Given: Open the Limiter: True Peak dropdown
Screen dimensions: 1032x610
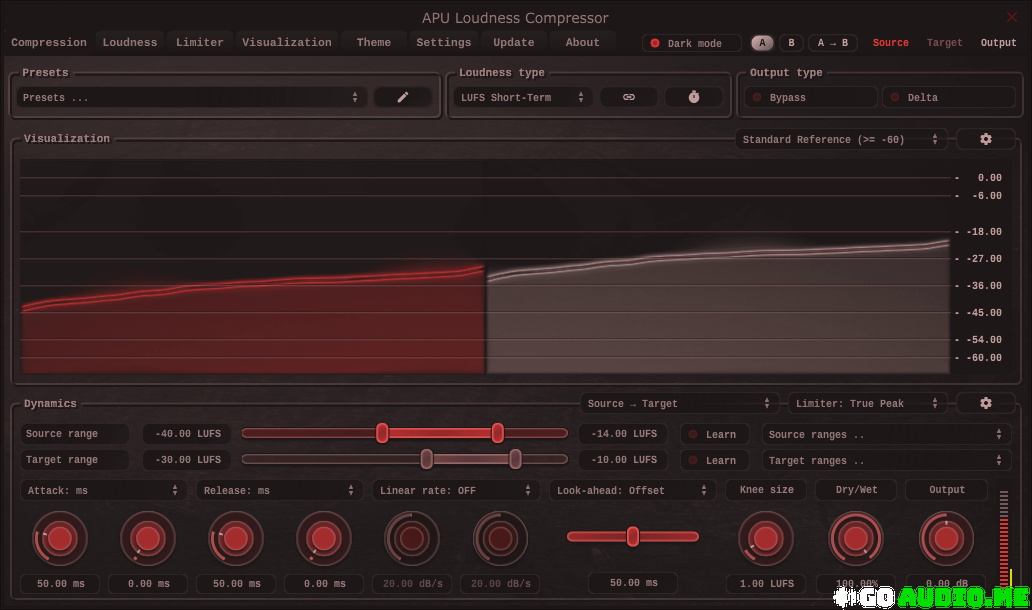Looking at the screenshot, I should tap(867, 403).
